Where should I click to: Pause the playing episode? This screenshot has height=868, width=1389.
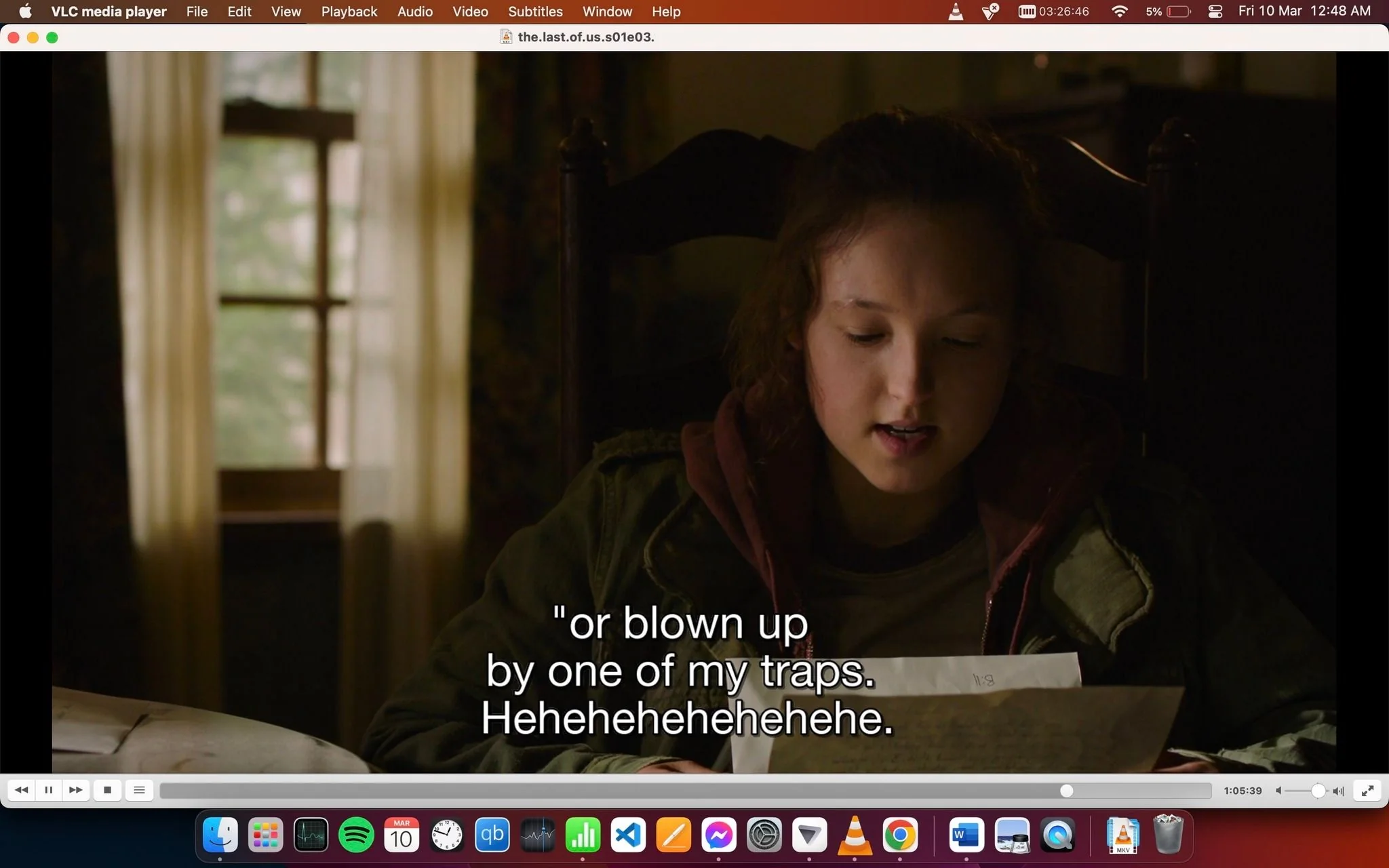tap(49, 790)
